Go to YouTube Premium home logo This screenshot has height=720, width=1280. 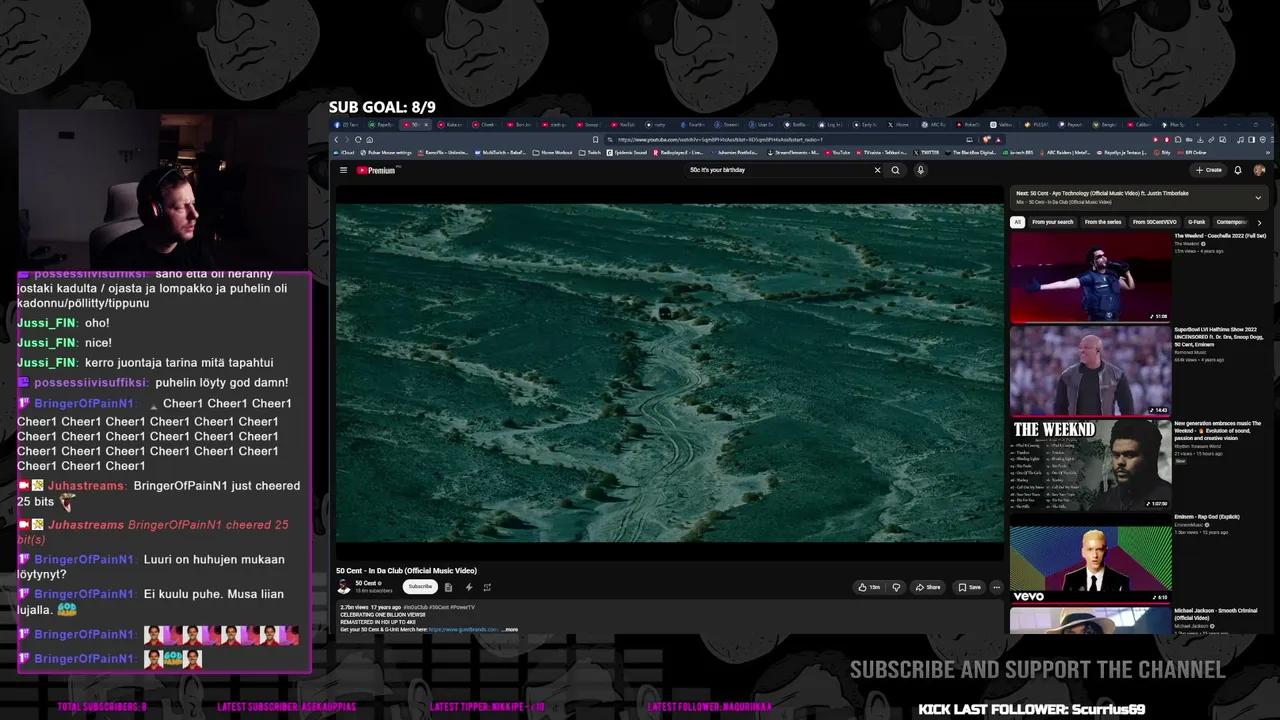(378, 170)
